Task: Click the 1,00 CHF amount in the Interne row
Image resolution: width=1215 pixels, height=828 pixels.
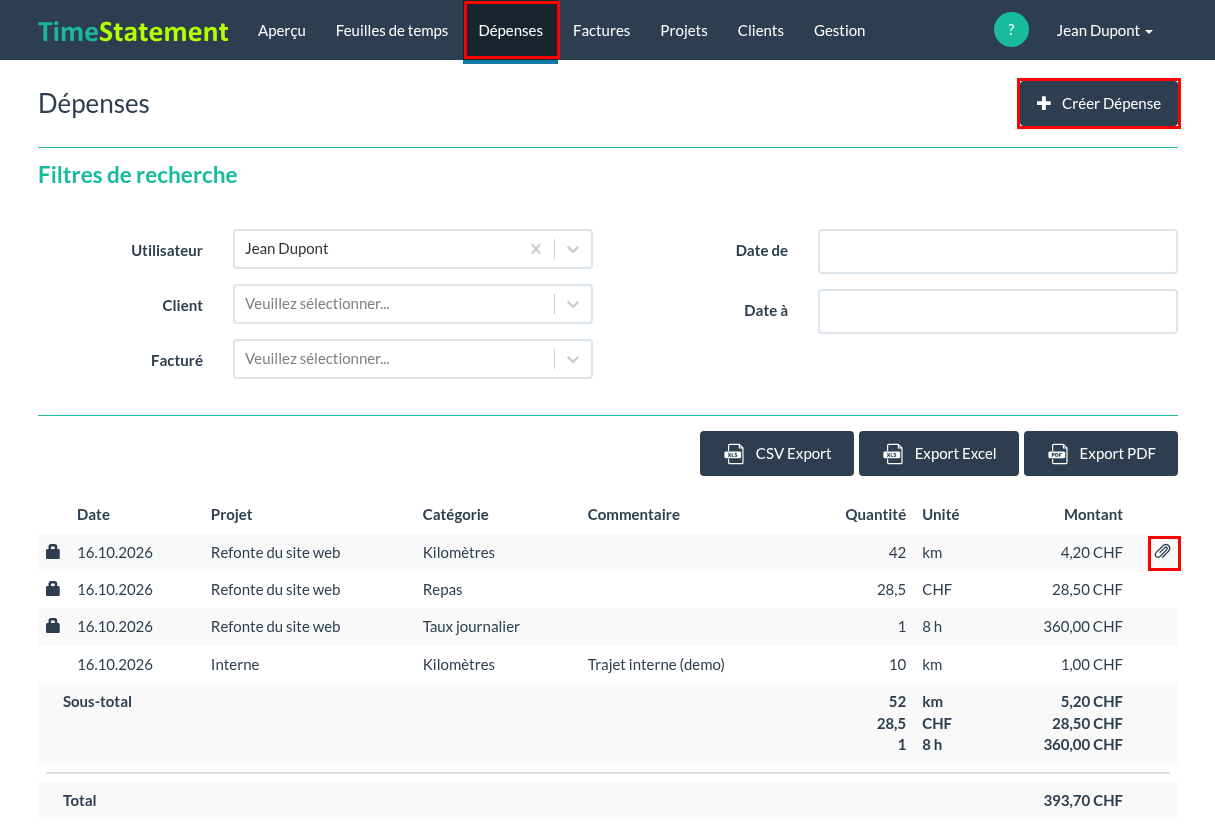Action: click(x=1092, y=665)
